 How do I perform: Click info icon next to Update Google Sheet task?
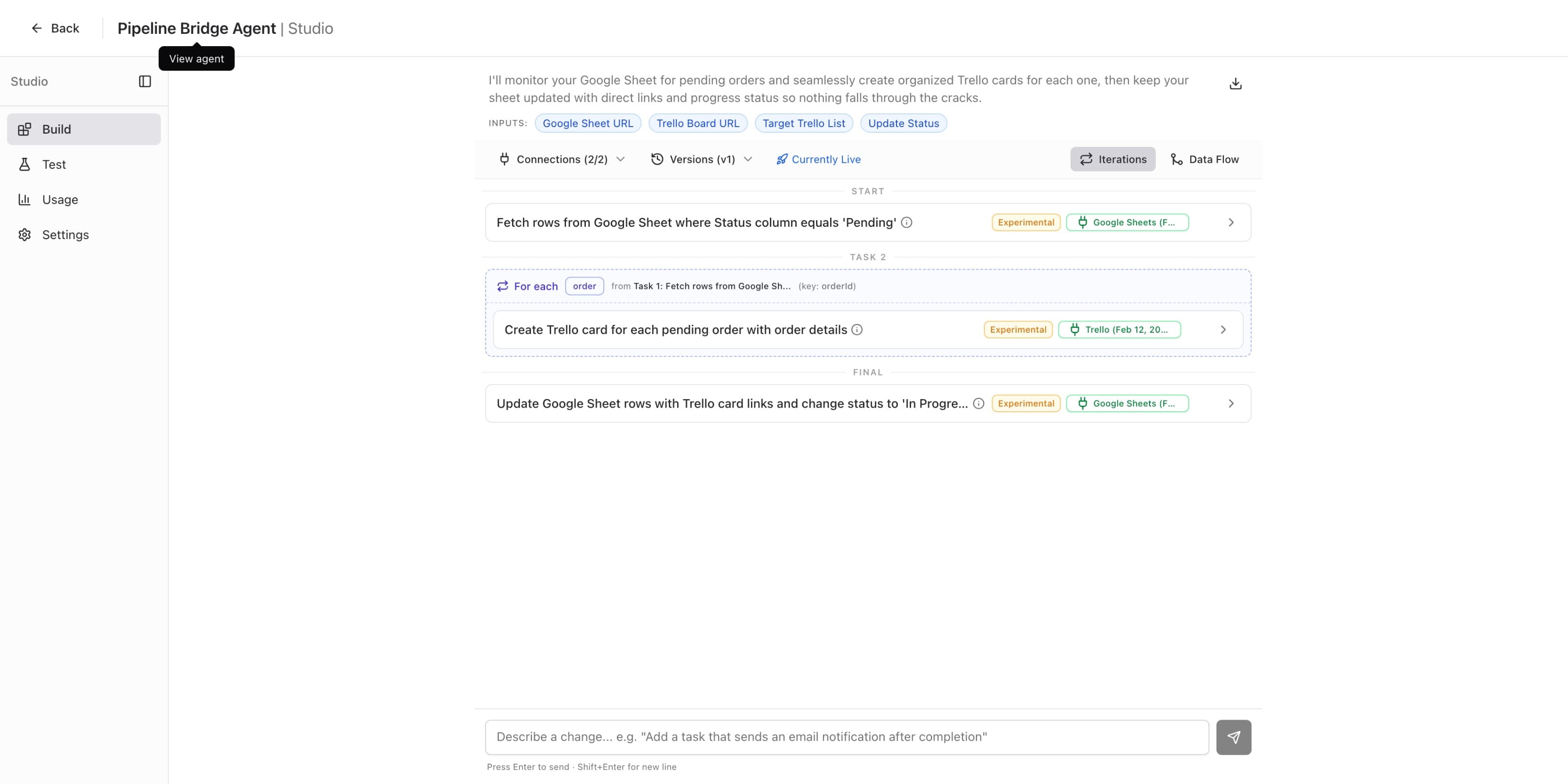pos(978,403)
